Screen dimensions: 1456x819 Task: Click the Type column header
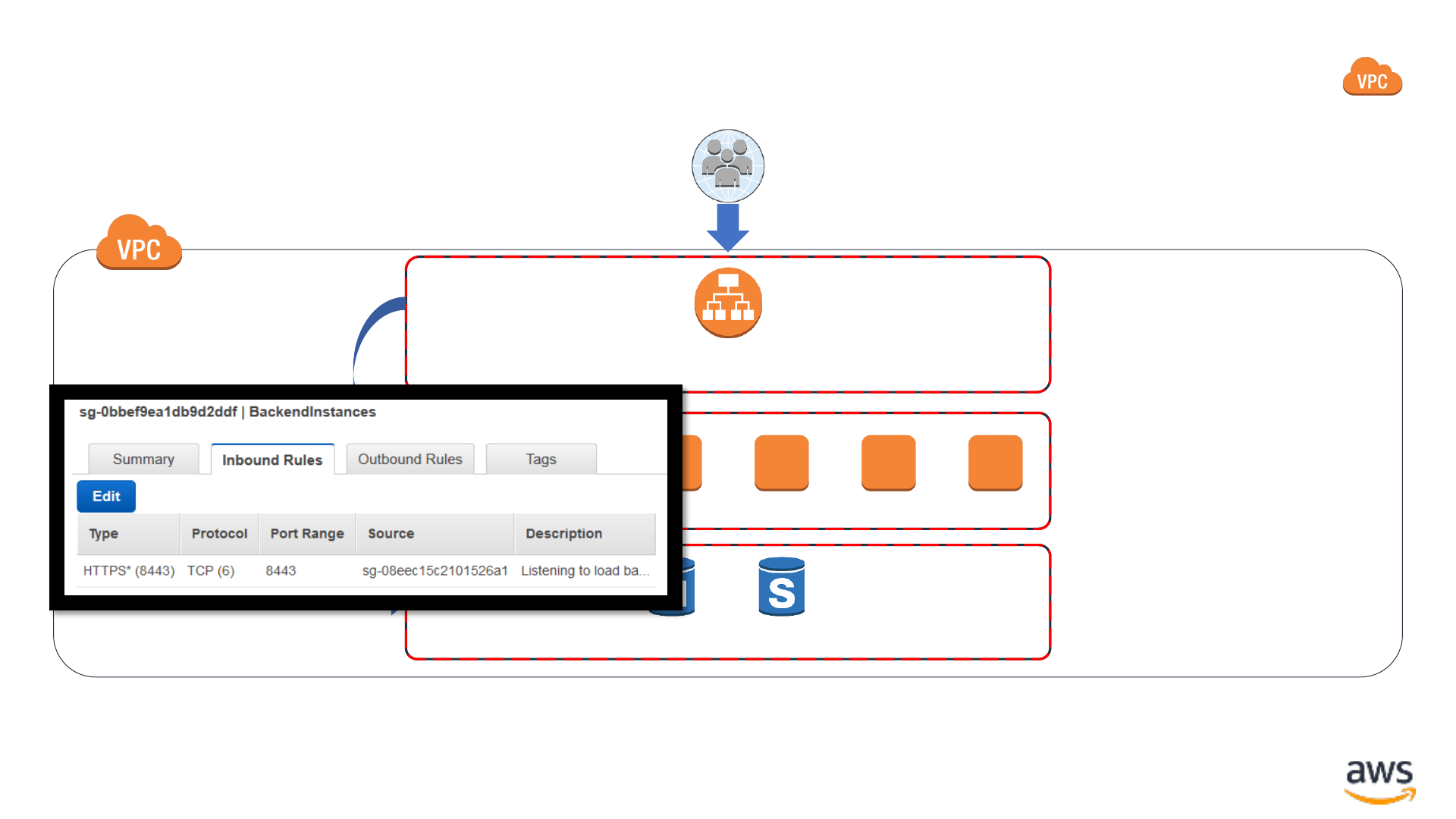click(x=129, y=534)
